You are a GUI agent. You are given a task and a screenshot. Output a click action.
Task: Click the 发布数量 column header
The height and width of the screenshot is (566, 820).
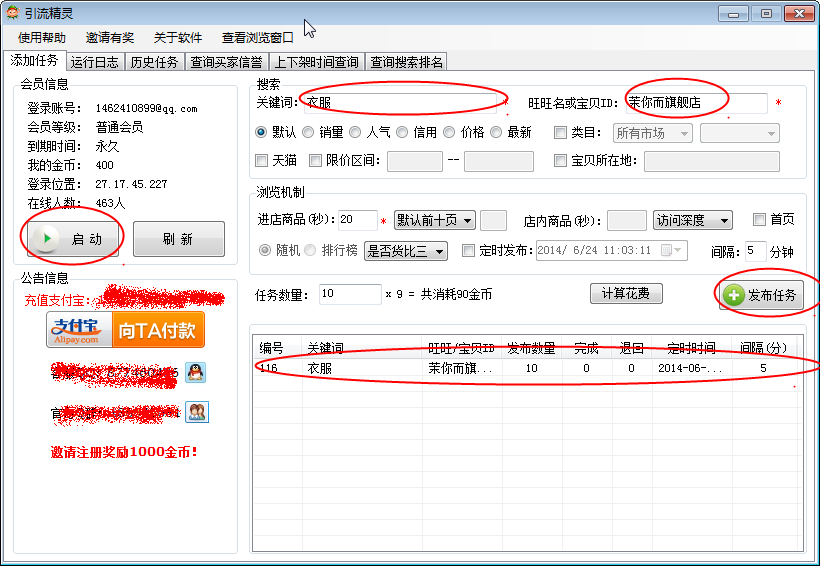click(x=532, y=348)
